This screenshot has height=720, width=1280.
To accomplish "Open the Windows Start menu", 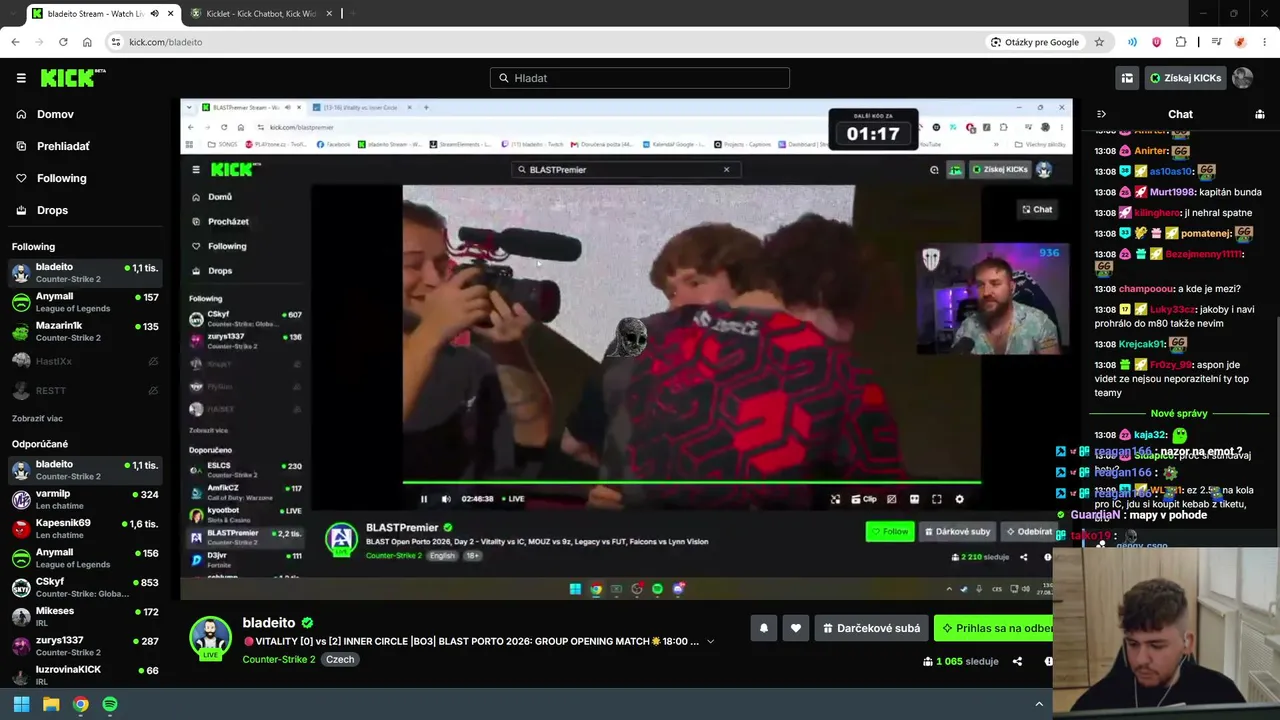I will coord(21,704).
